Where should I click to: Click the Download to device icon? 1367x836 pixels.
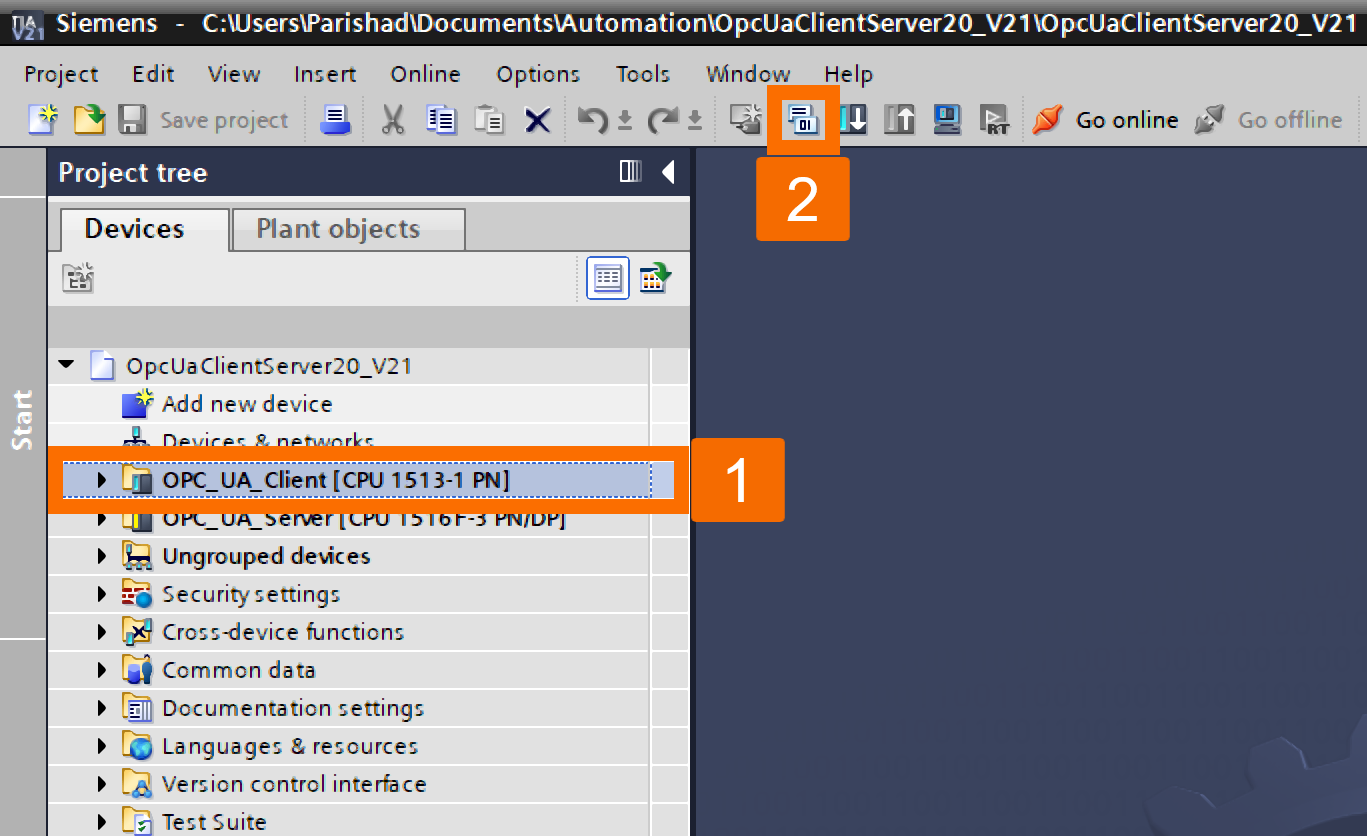(853, 120)
